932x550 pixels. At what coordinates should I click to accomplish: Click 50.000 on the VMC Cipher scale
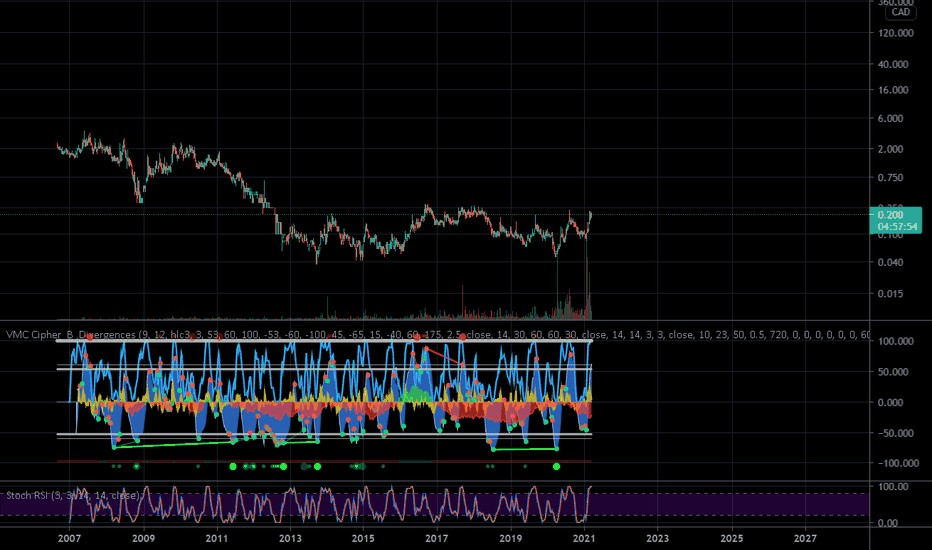(x=893, y=372)
